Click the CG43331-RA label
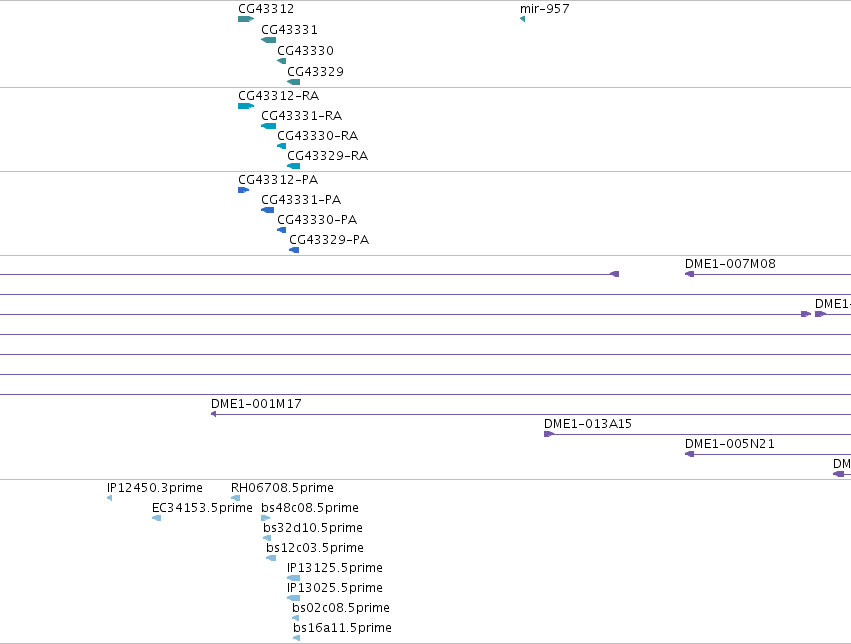The height and width of the screenshot is (644, 851). pos(302,116)
